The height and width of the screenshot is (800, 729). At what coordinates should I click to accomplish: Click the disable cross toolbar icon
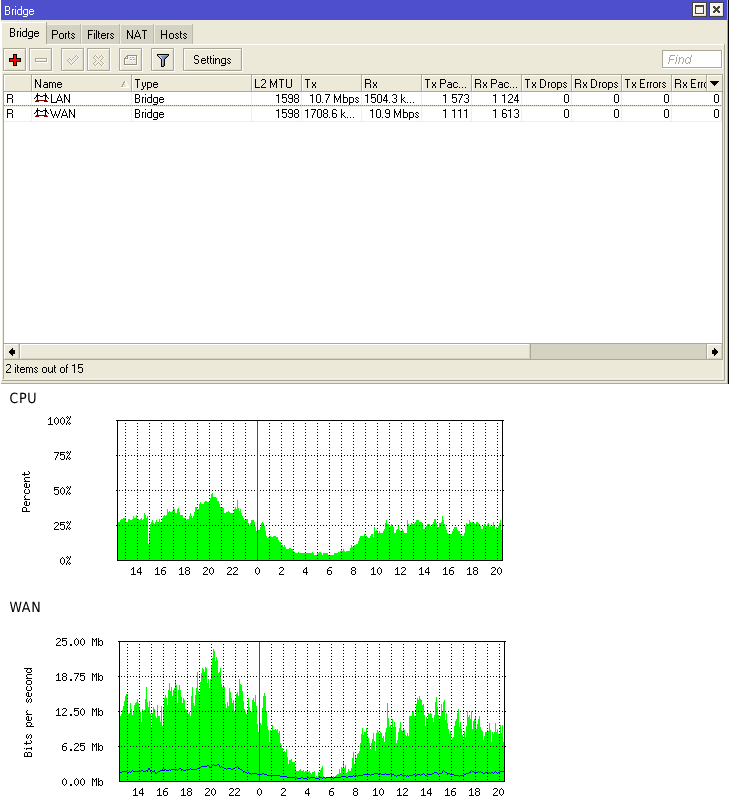pyautogui.click(x=98, y=60)
